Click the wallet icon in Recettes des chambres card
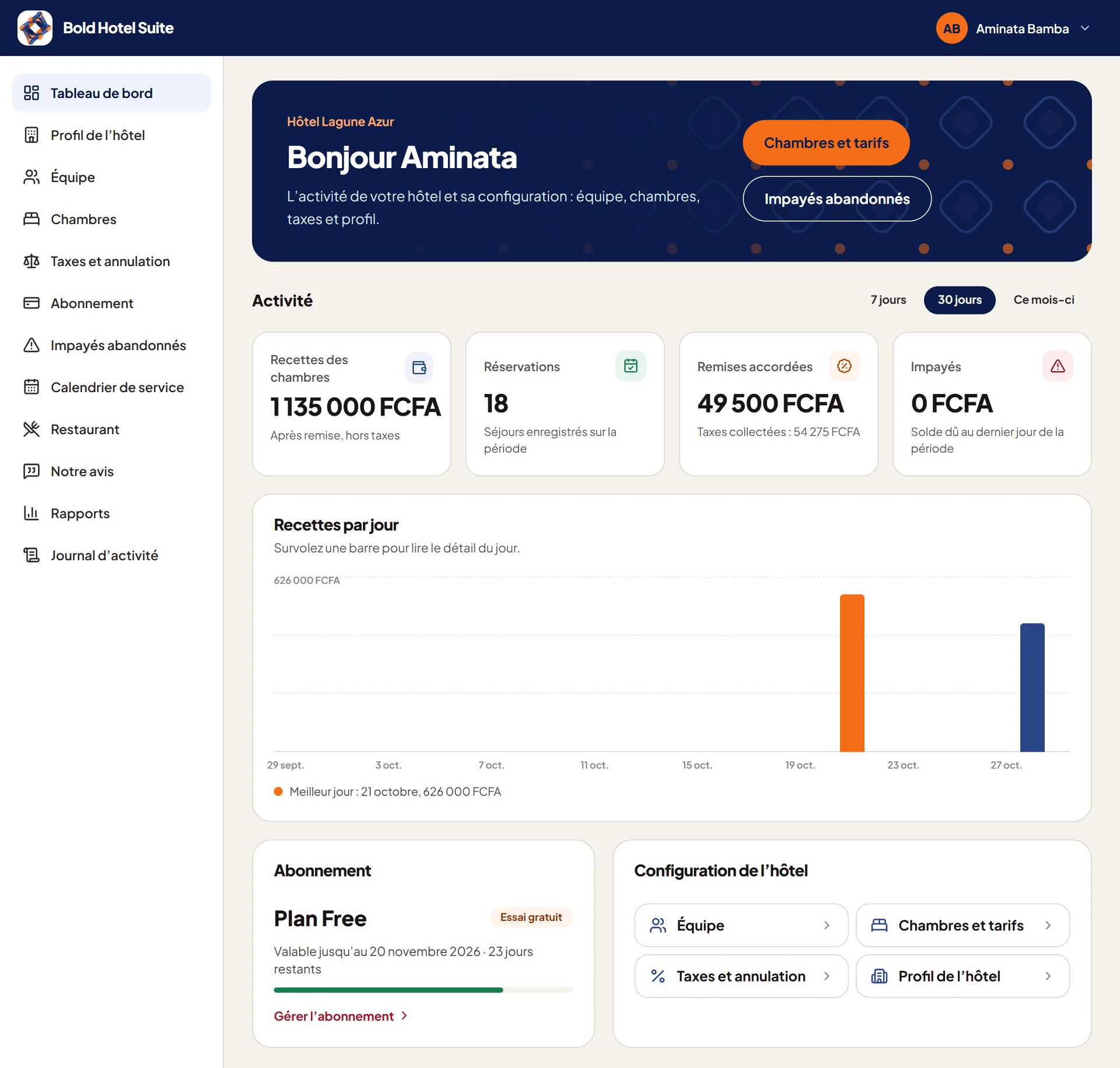Image resolution: width=1120 pixels, height=1068 pixels. pos(419,368)
